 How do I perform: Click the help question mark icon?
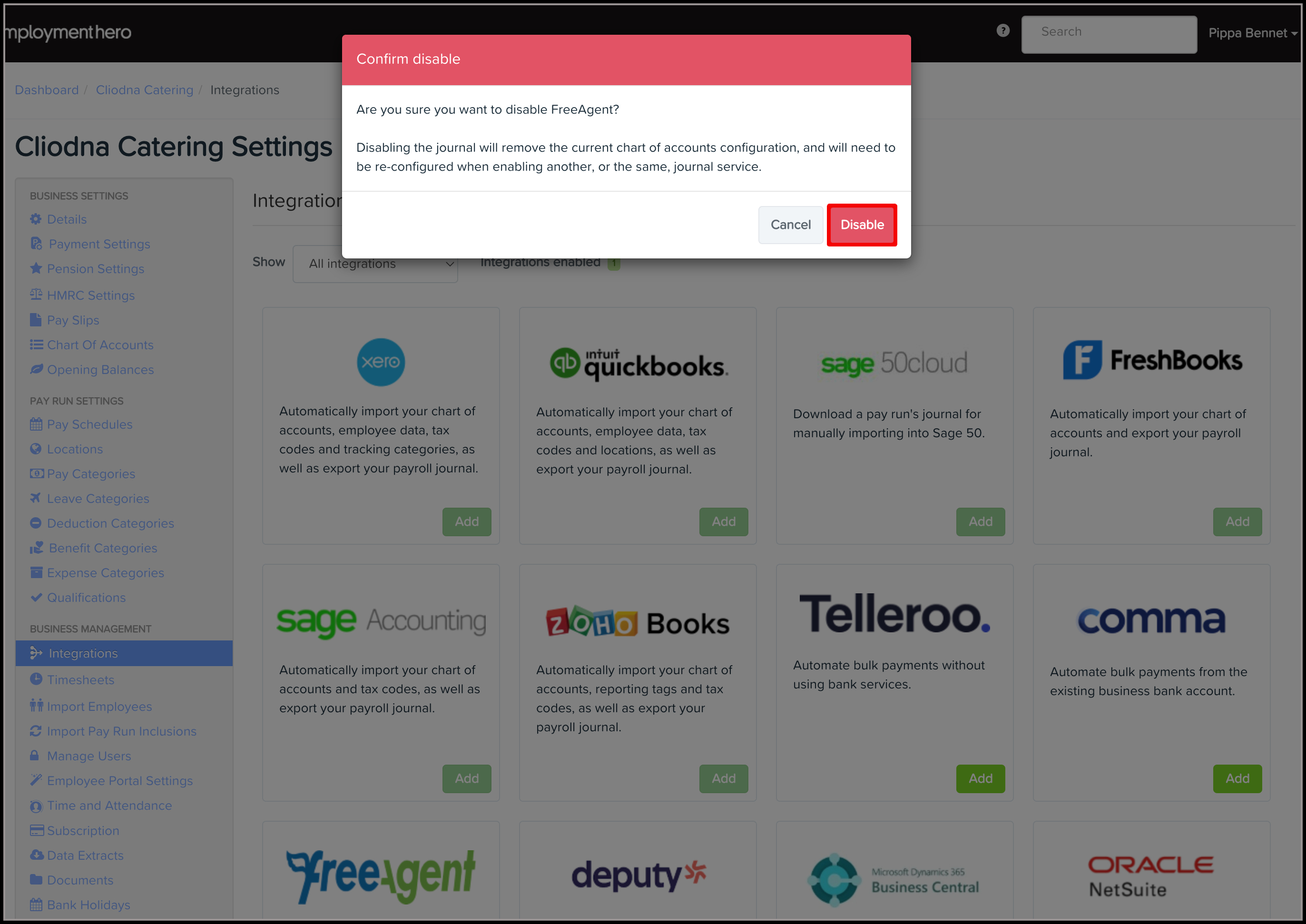(x=1003, y=31)
